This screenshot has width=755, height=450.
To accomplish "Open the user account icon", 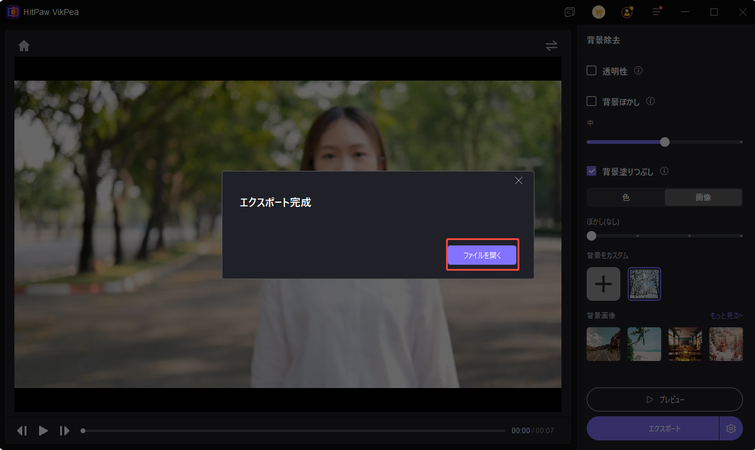I will tap(627, 12).
